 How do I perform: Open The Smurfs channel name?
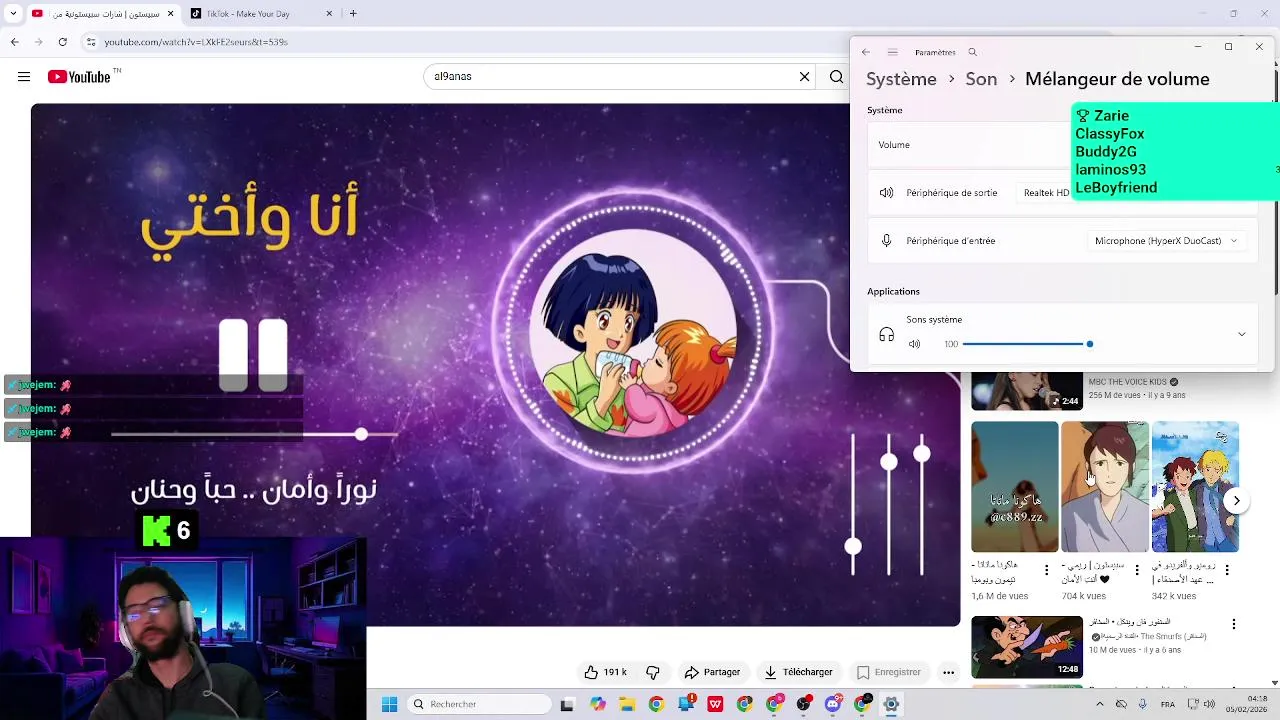[1149, 636]
